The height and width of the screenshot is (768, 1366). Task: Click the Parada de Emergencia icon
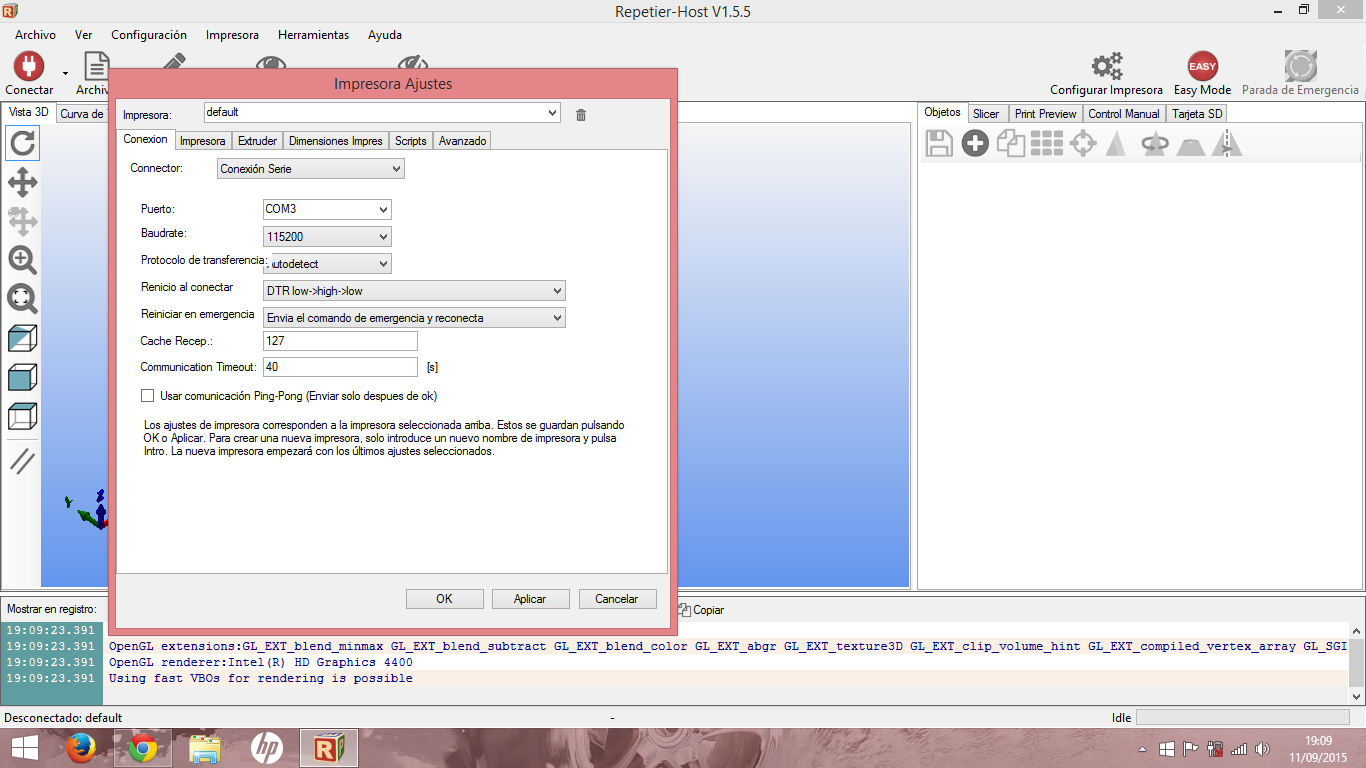click(1300, 66)
